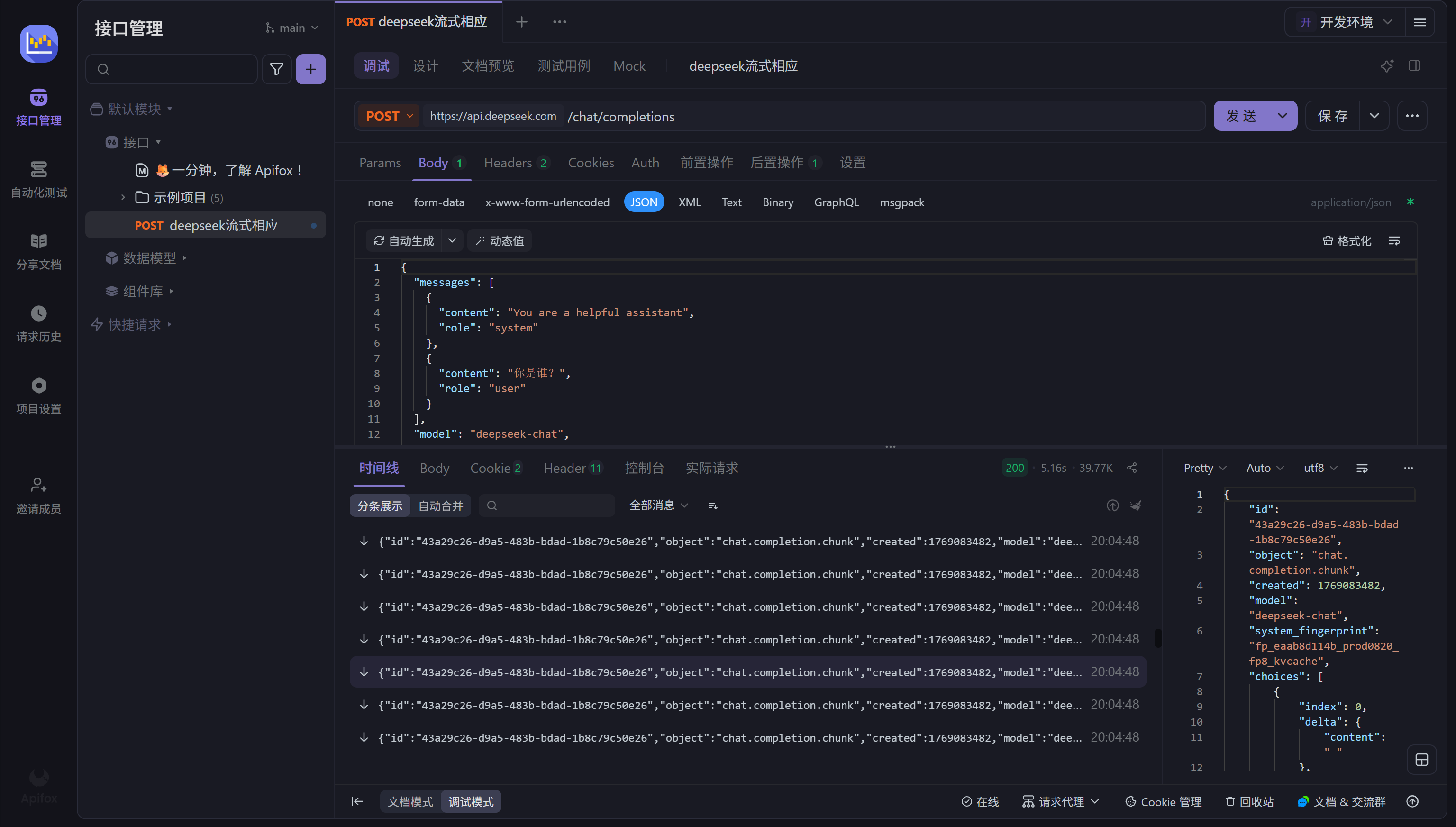Click the purple plus add button
The width and height of the screenshot is (1456, 827).
(x=310, y=69)
